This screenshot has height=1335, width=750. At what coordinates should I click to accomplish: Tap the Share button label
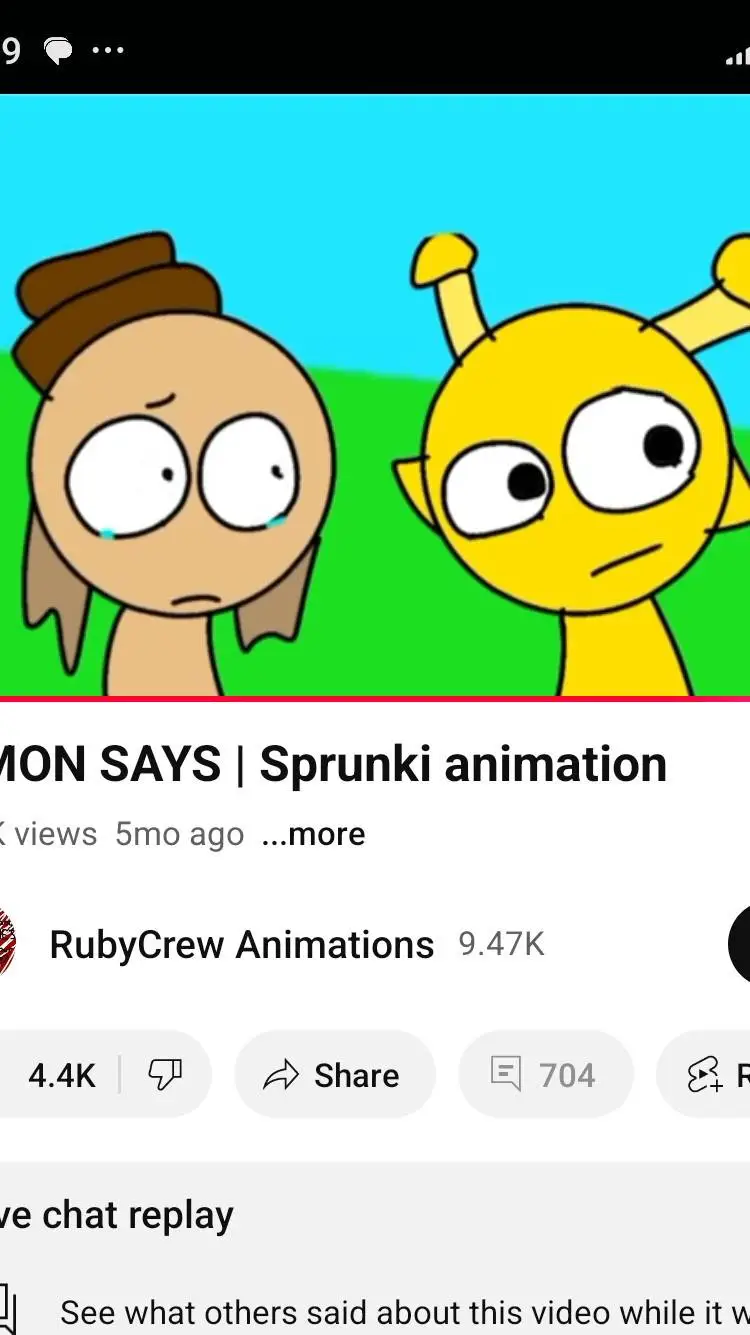pos(356,1075)
